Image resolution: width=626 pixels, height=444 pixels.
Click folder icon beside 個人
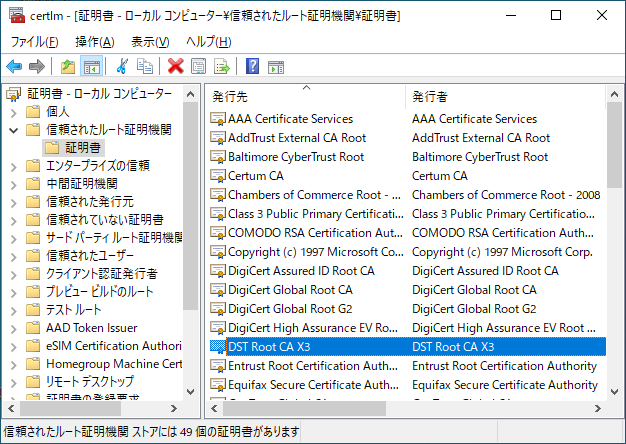[x=33, y=111]
